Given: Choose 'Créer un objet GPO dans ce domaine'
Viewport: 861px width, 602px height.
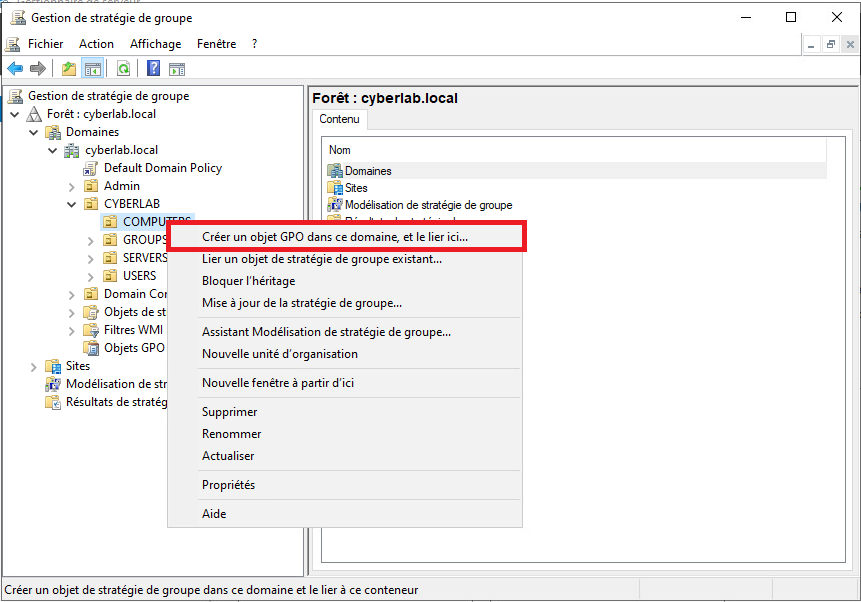Looking at the screenshot, I should [335, 237].
